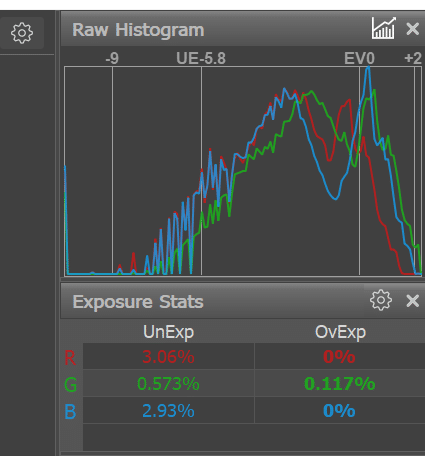Click red underexposure value 3.06%
Screen dimensions: 425x456
pyautogui.click(x=168, y=357)
